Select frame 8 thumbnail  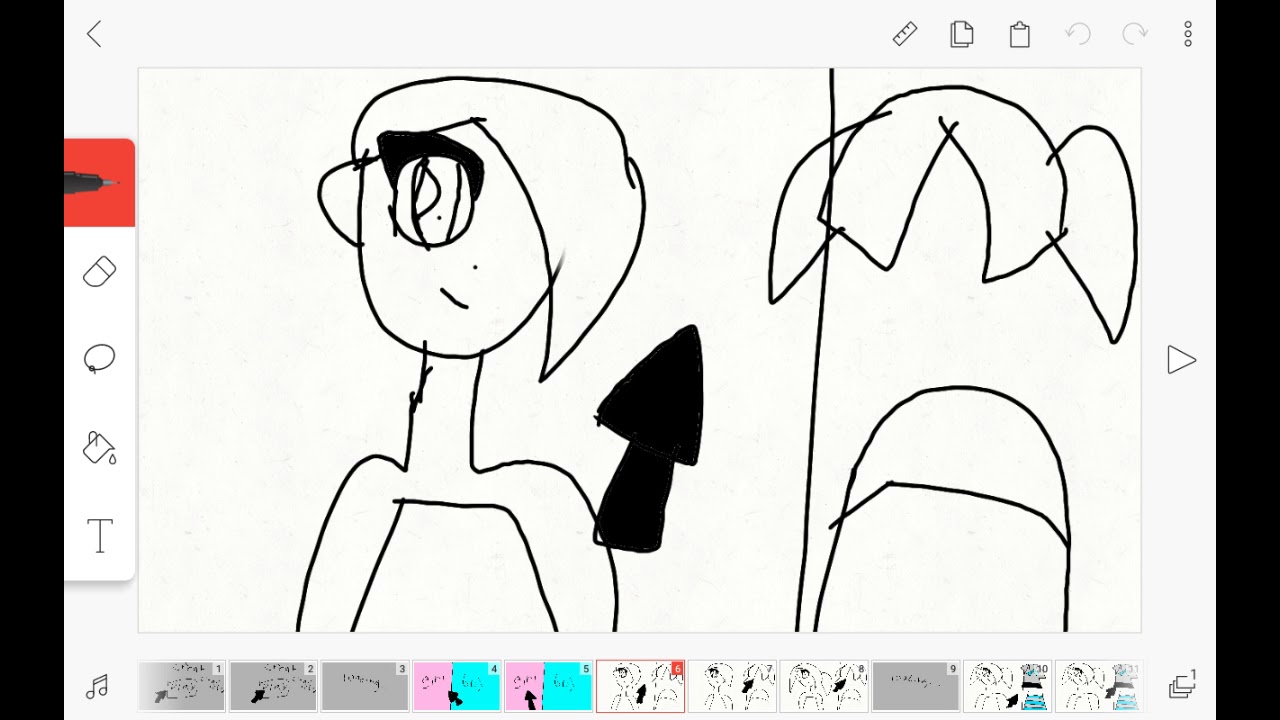pos(825,686)
